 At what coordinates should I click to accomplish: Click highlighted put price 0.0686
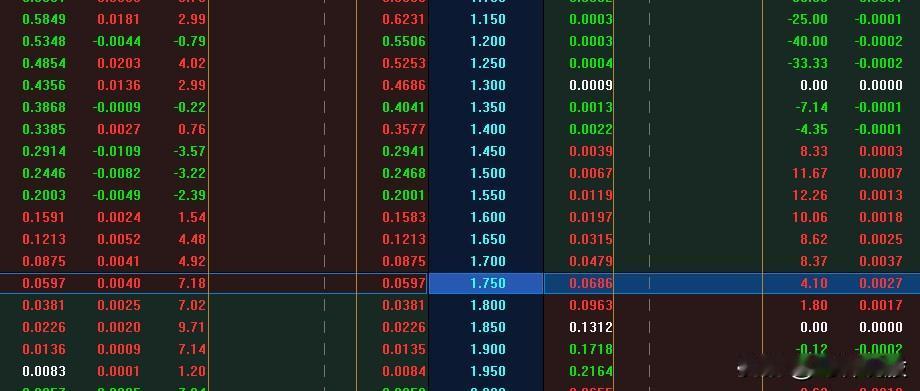(x=591, y=284)
